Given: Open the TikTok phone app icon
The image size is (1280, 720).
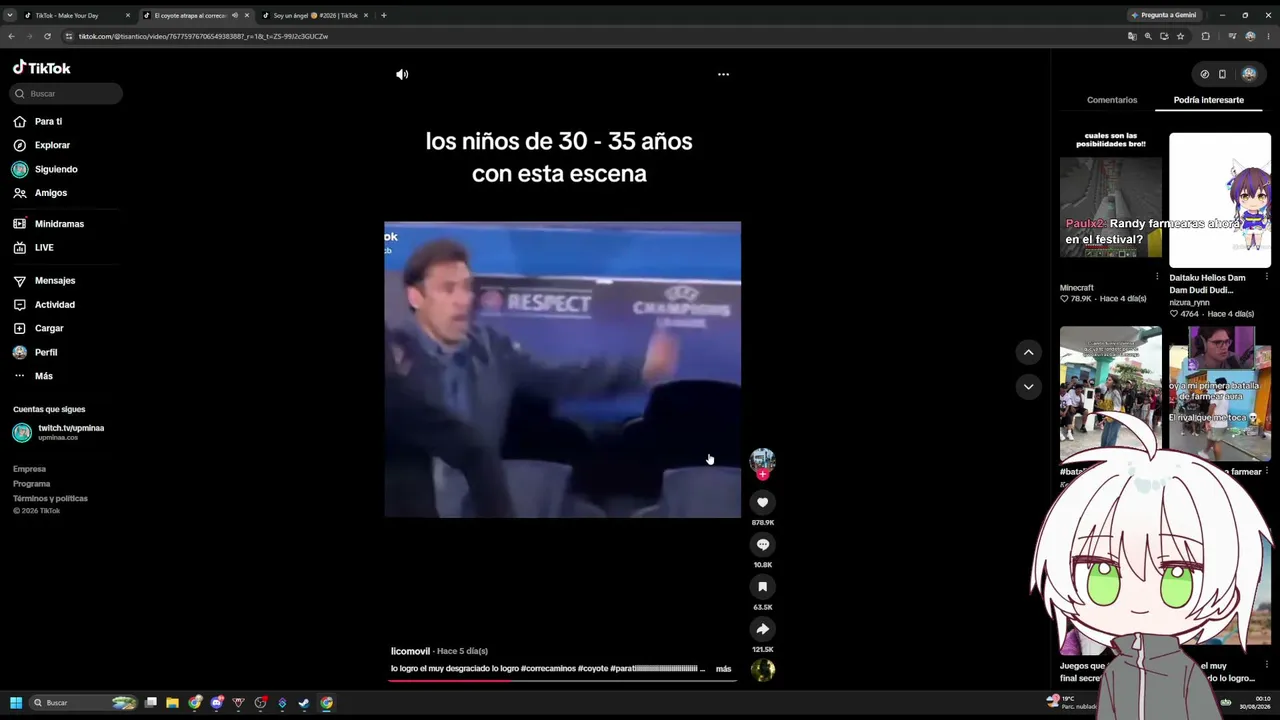Looking at the screenshot, I should [1222, 74].
